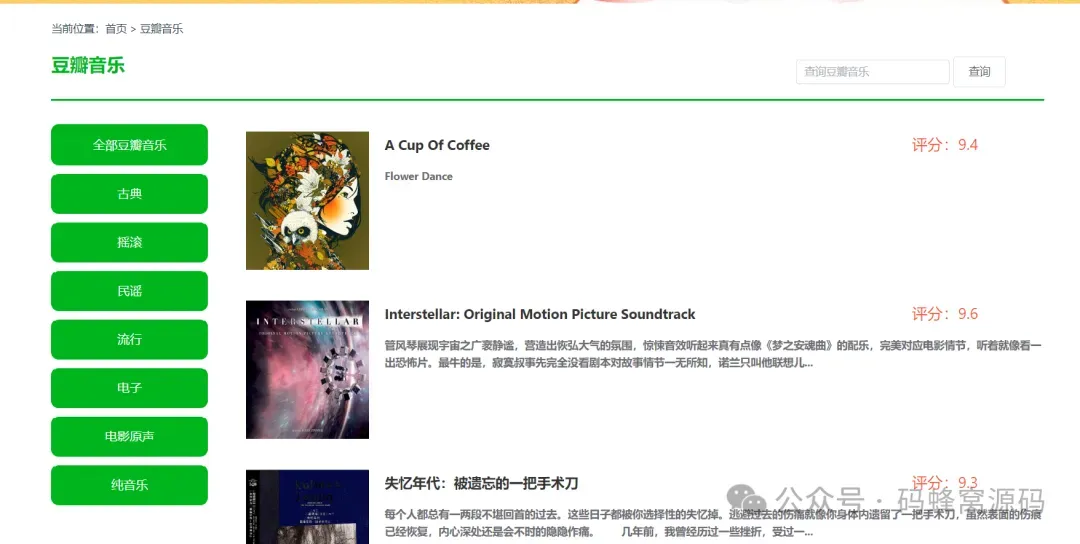
Task: Click the 查询 search button
Action: click(979, 72)
